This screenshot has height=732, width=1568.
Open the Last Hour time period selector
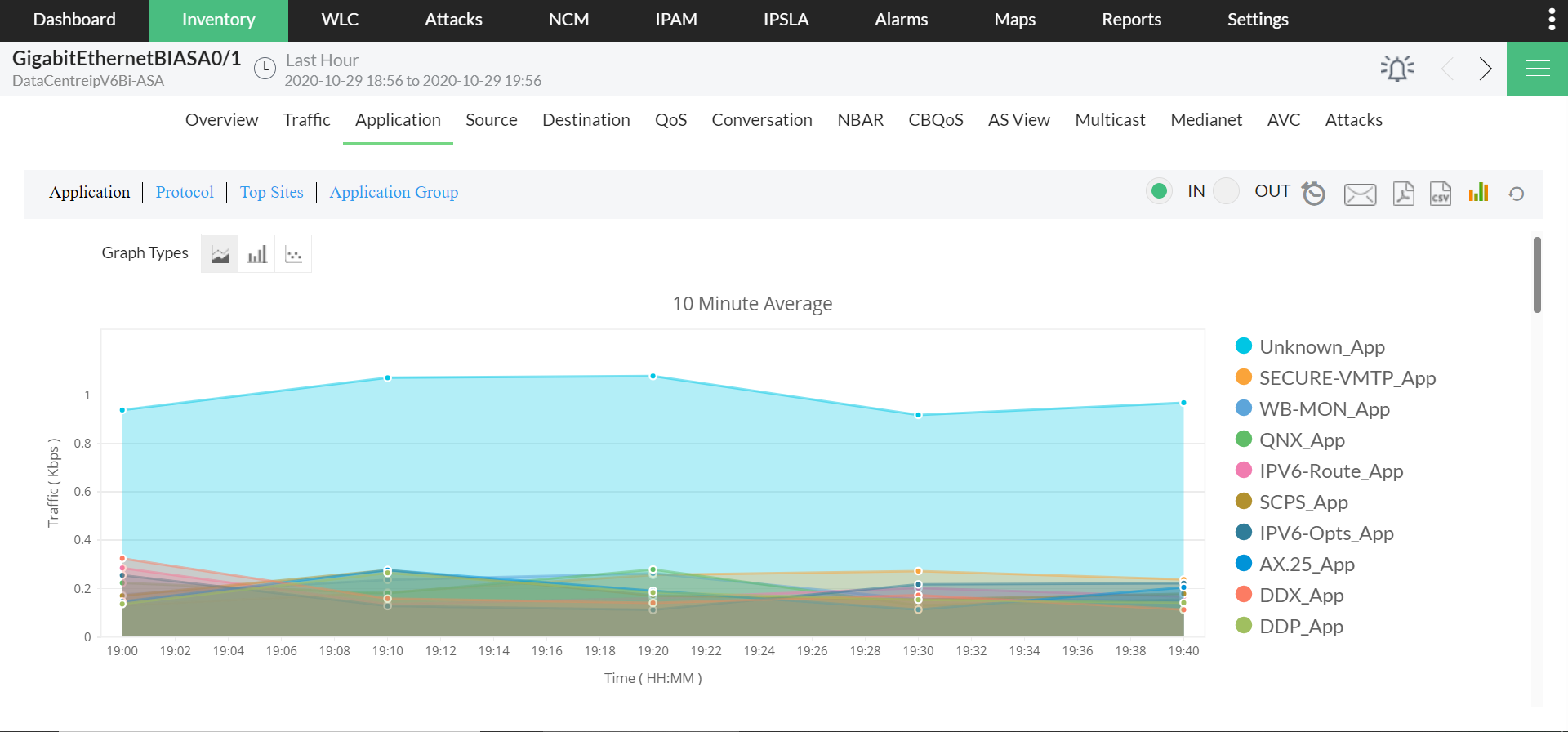point(322,60)
